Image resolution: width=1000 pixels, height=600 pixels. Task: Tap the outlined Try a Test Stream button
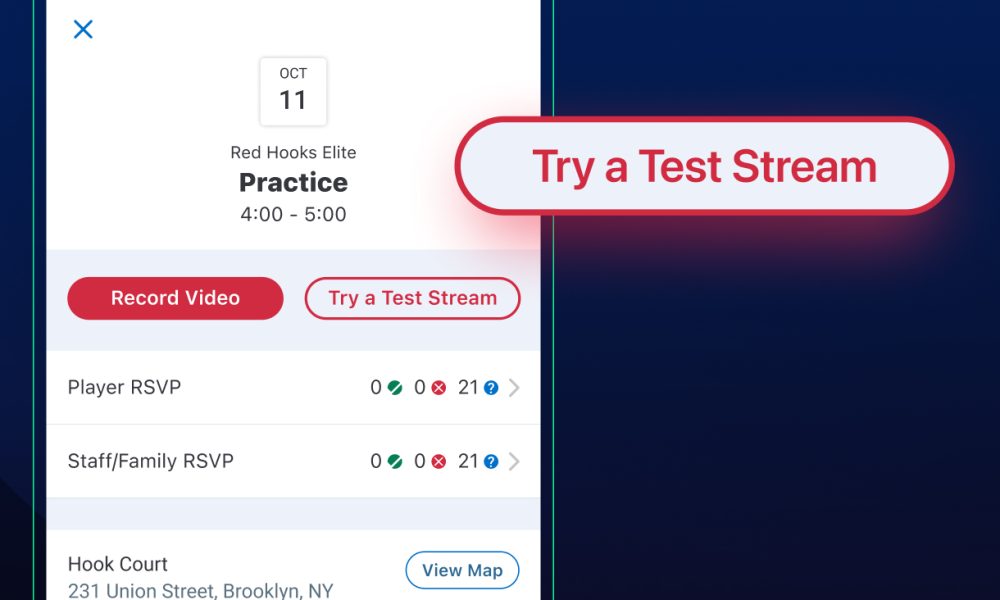click(412, 298)
